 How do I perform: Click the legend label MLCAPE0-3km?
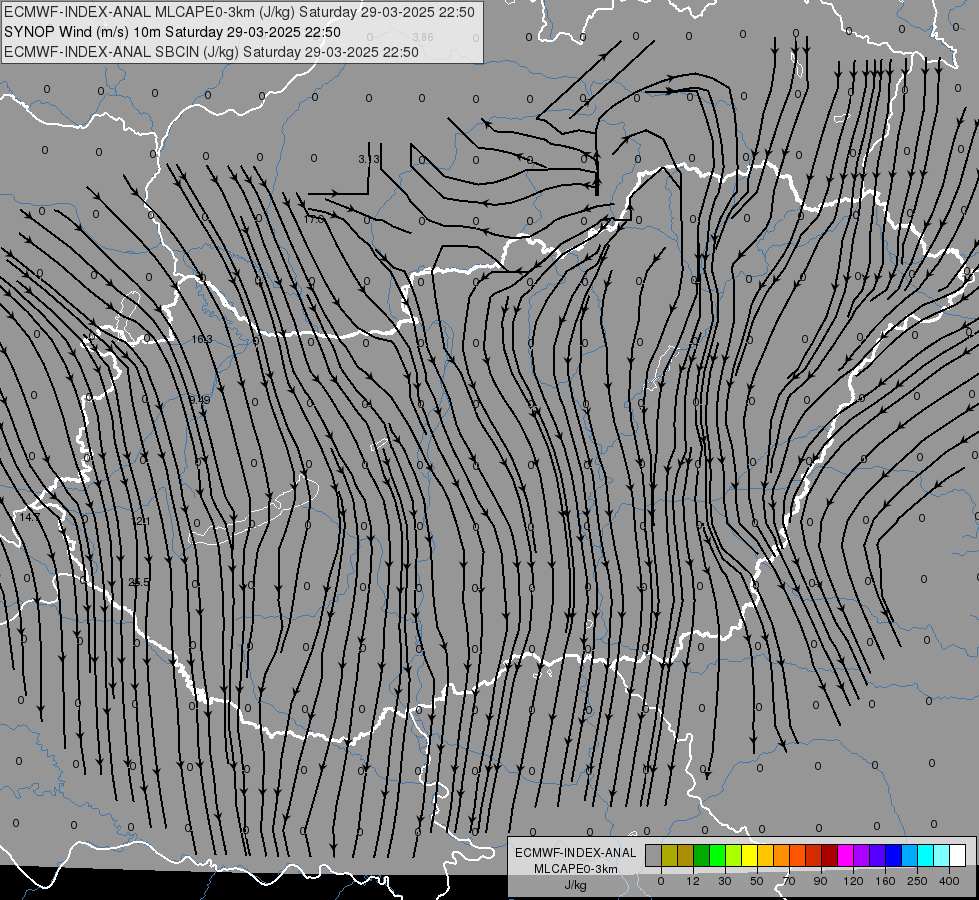[576, 869]
